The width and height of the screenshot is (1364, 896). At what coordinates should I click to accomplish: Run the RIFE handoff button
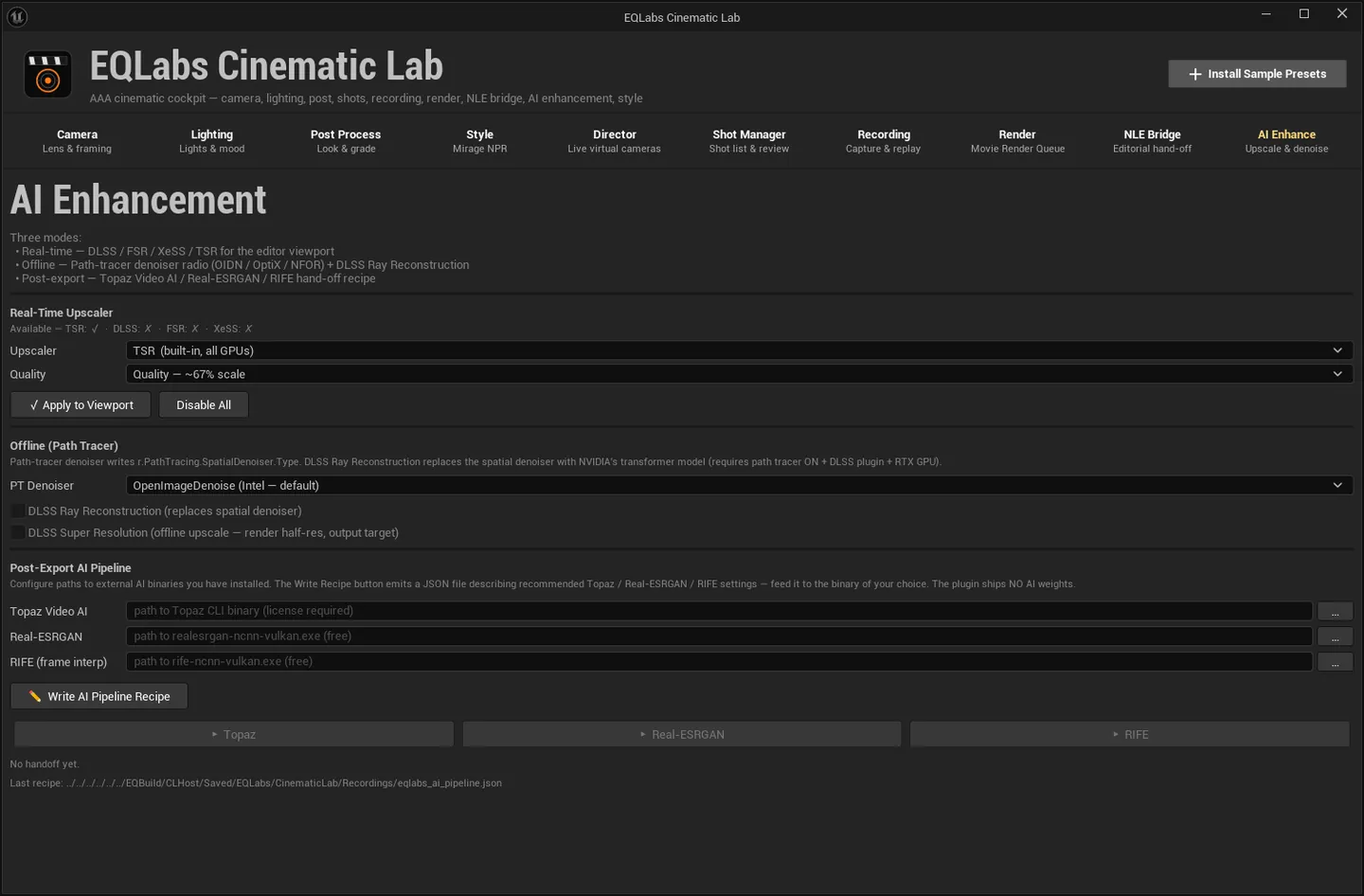click(x=1130, y=734)
